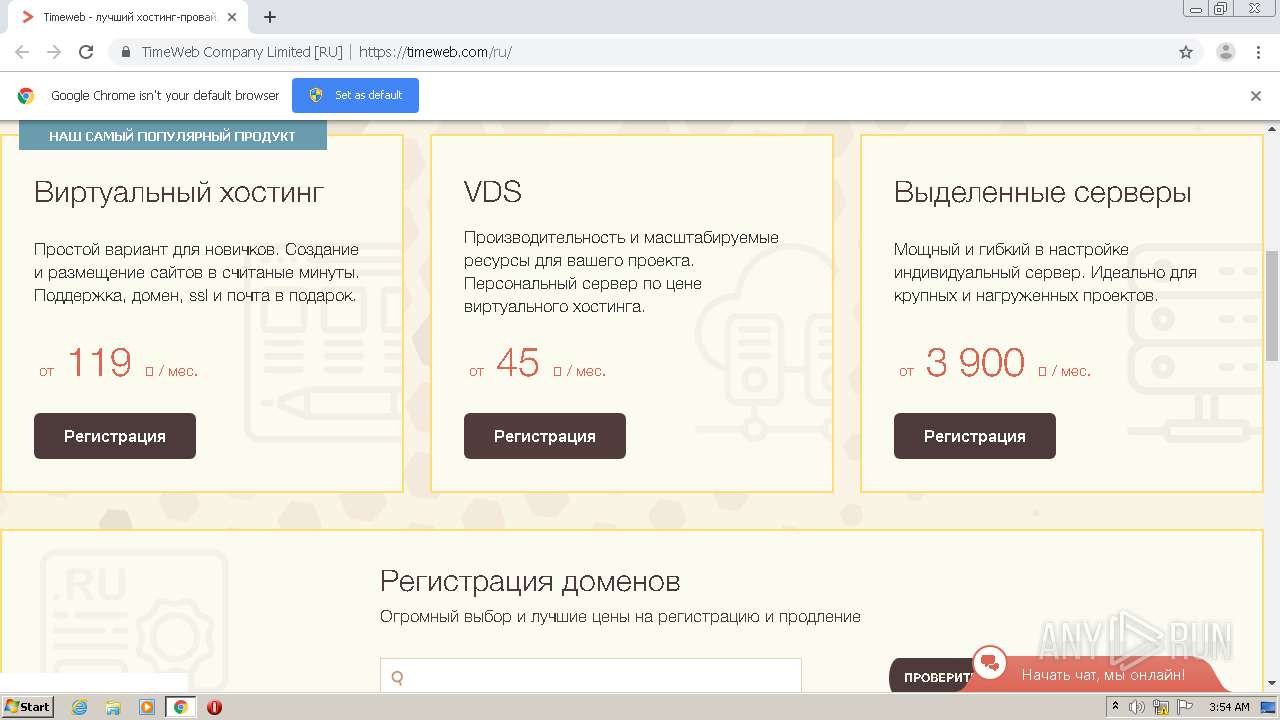Open the online chat widget
Screen dimensions: 1280x720
coord(1100,674)
